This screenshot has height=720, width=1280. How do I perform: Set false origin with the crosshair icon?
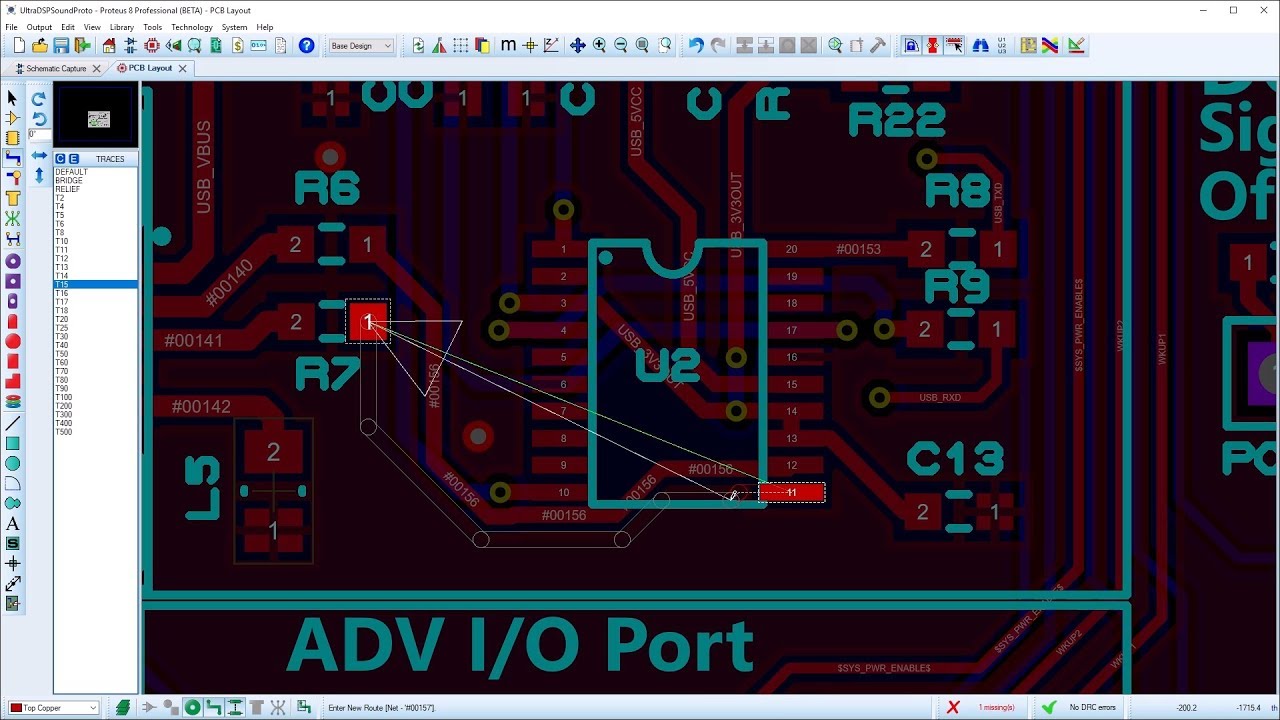530,46
